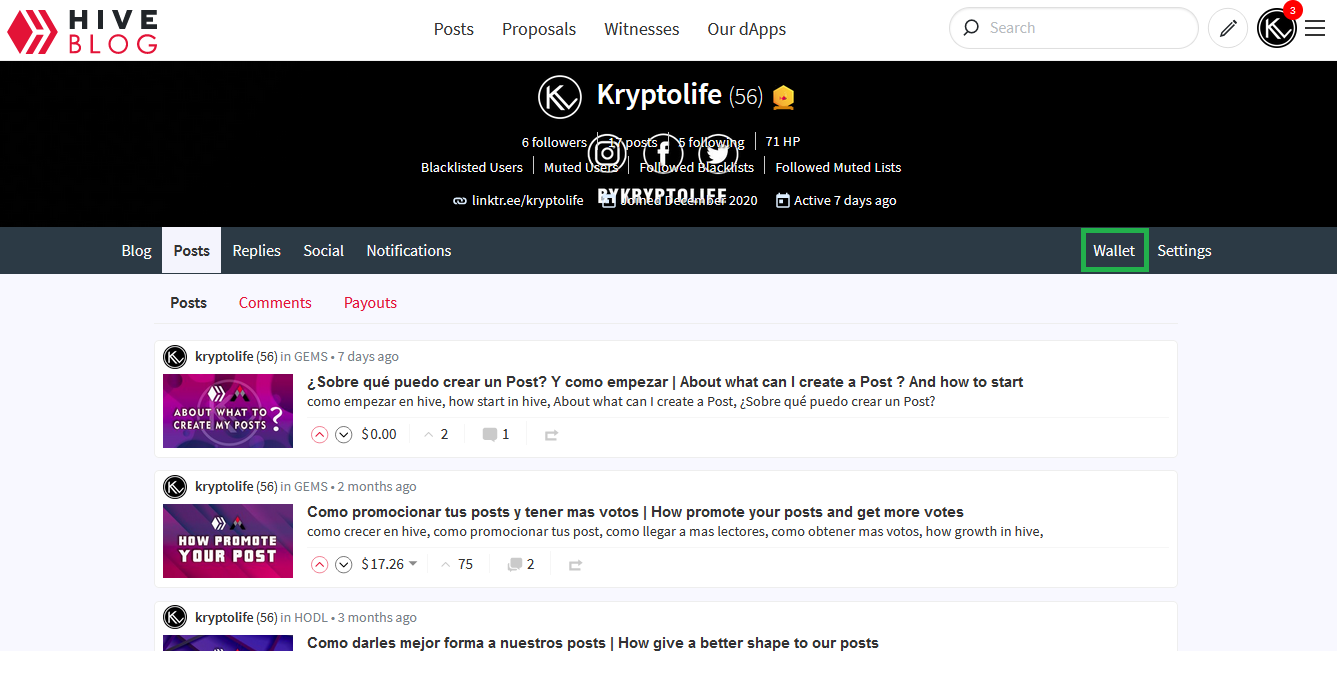Screen dimensions: 1337x683
Task: Open the hamburger menu icon
Action: point(1315,29)
